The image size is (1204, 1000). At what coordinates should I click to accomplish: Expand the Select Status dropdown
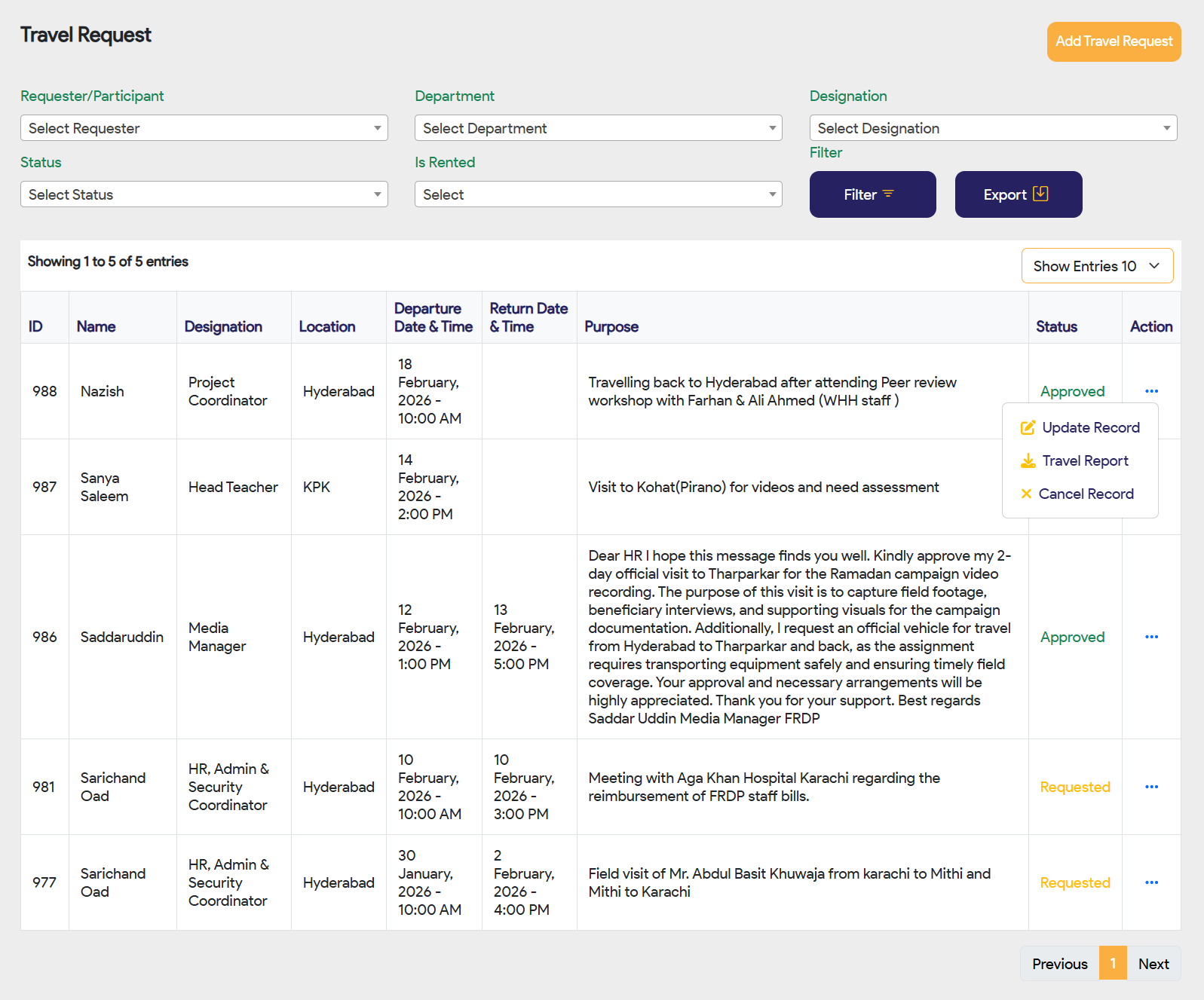[x=204, y=194]
